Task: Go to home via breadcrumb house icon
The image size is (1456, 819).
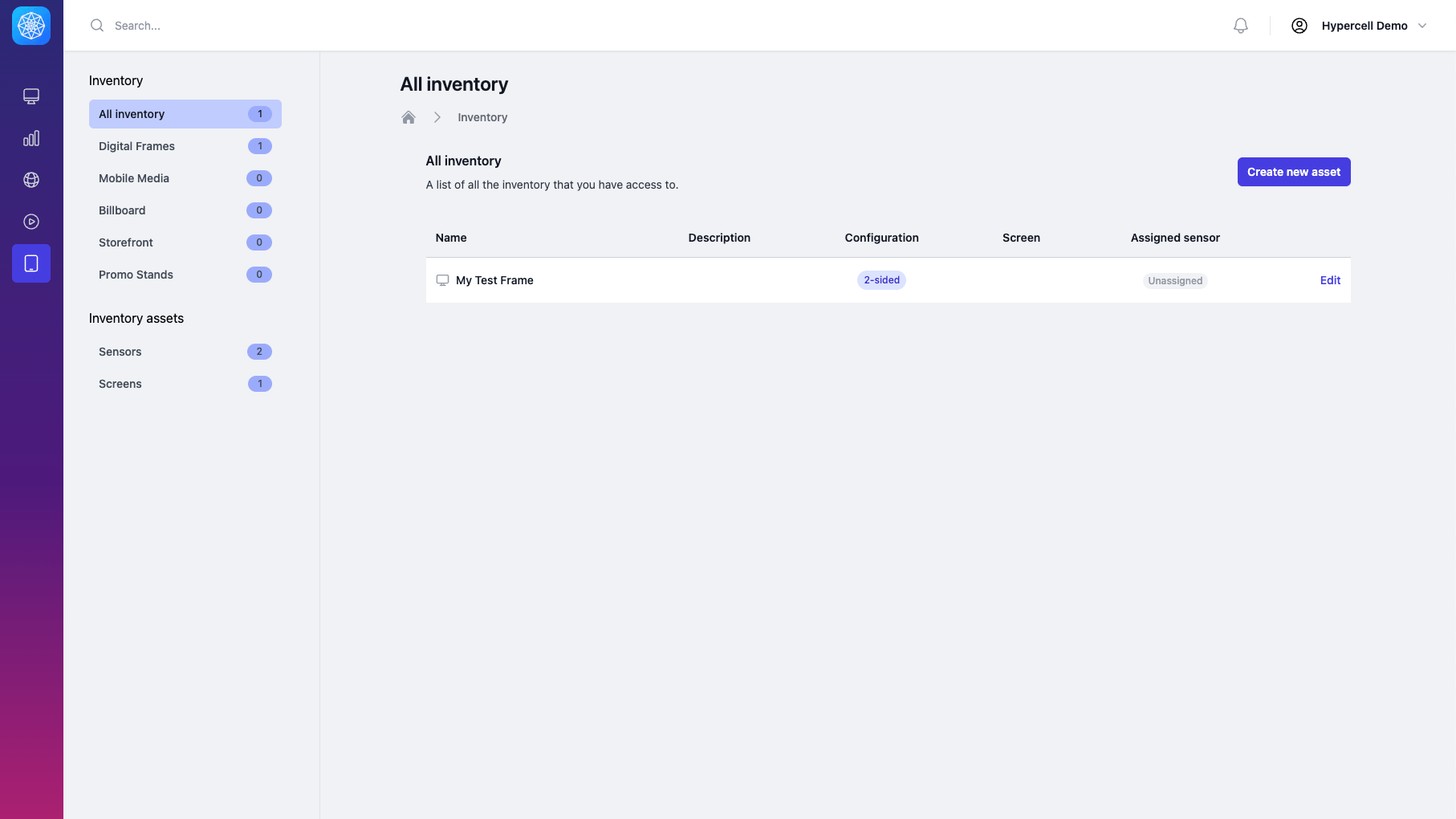Action: click(409, 117)
